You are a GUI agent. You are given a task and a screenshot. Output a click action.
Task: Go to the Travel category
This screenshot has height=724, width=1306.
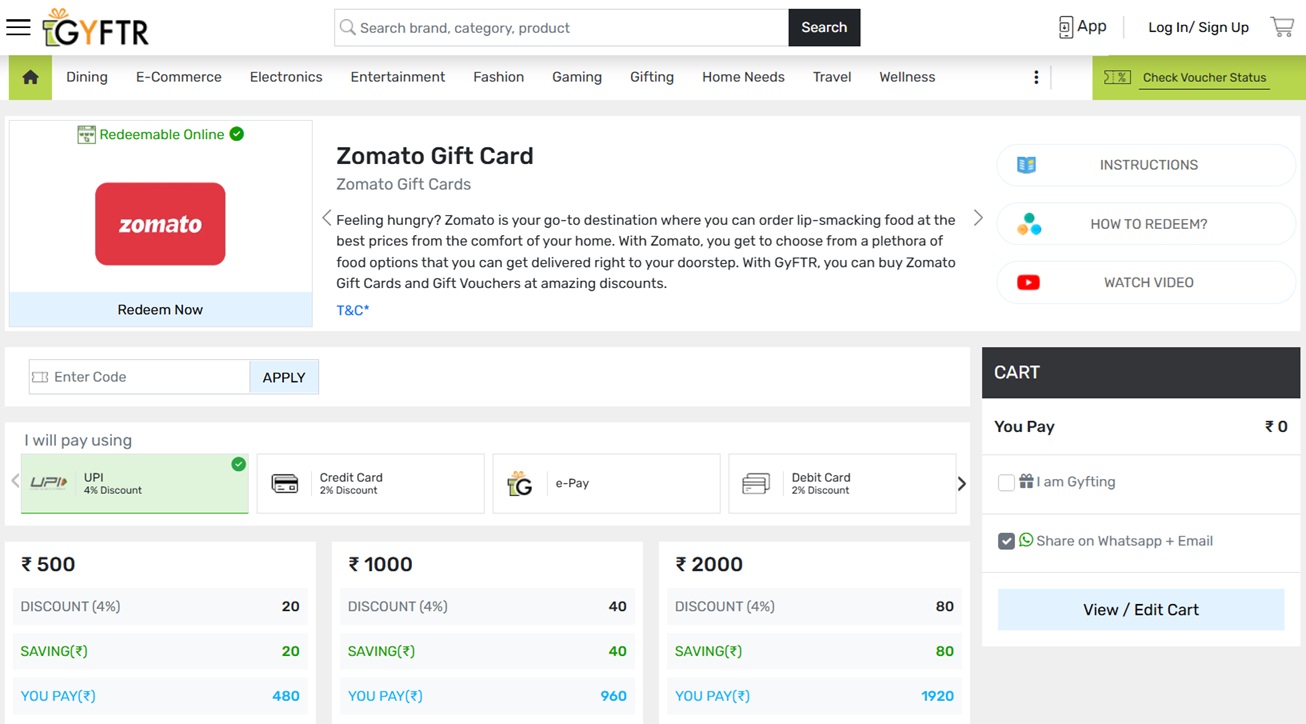(x=832, y=77)
